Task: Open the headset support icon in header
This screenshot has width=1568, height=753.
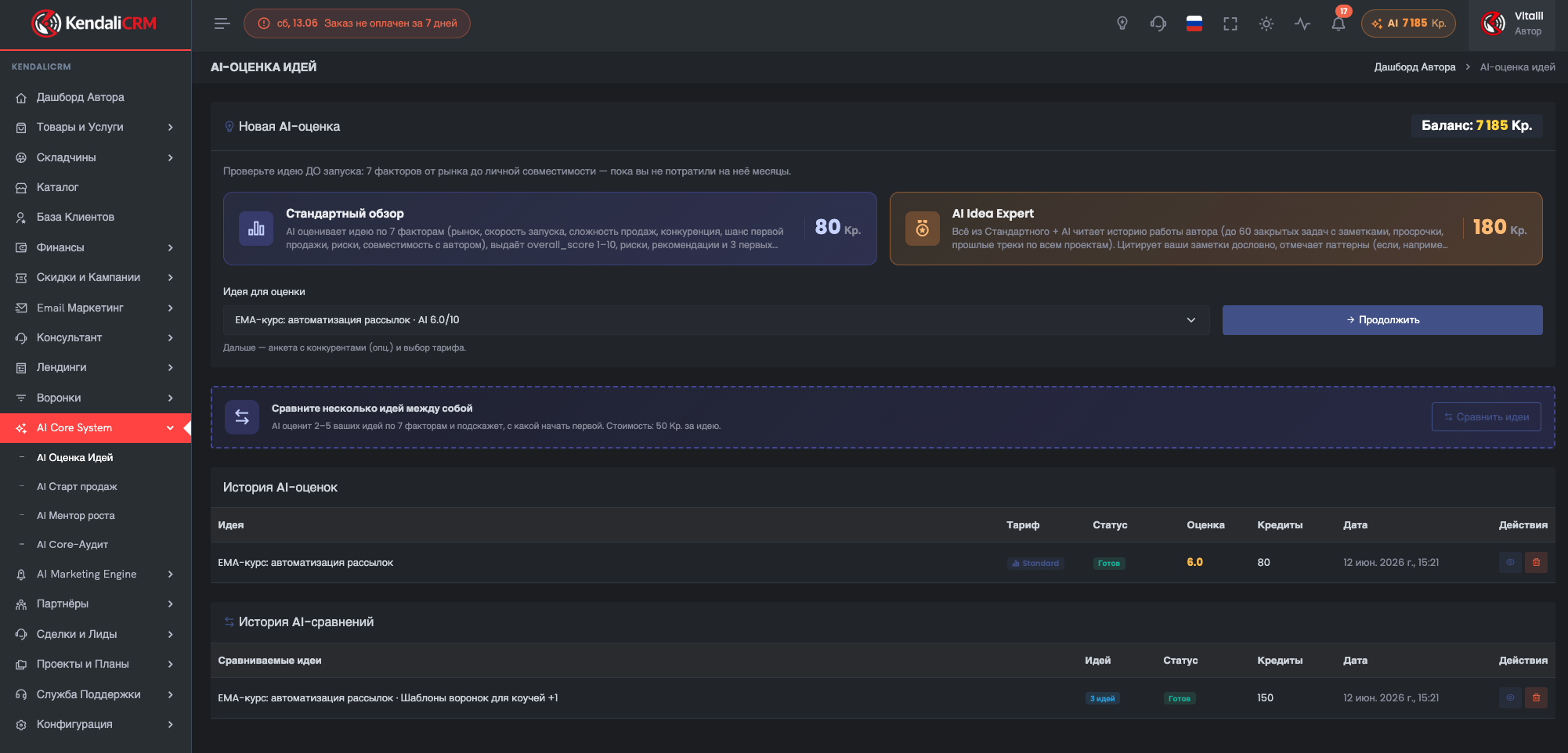Action: tap(1158, 23)
